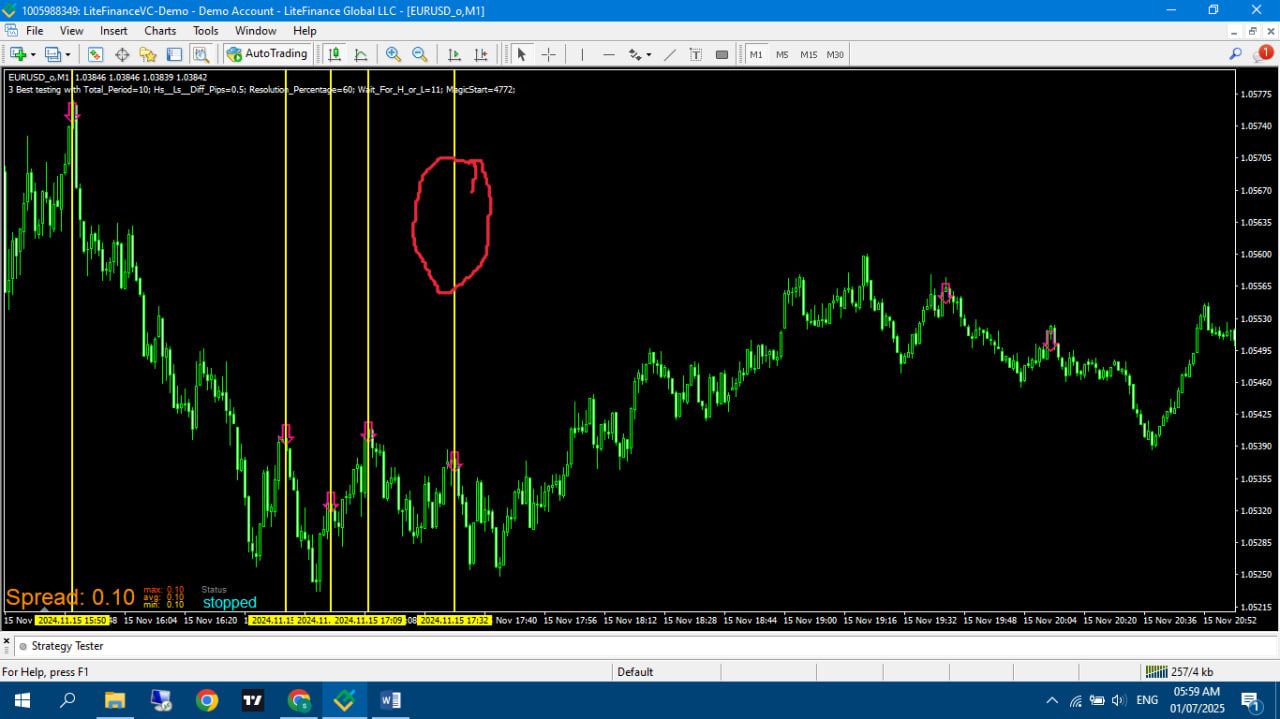This screenshot has width=1280, height=719.
Task: Toggle chart shift from right border
Action: [x=481, y=54]
